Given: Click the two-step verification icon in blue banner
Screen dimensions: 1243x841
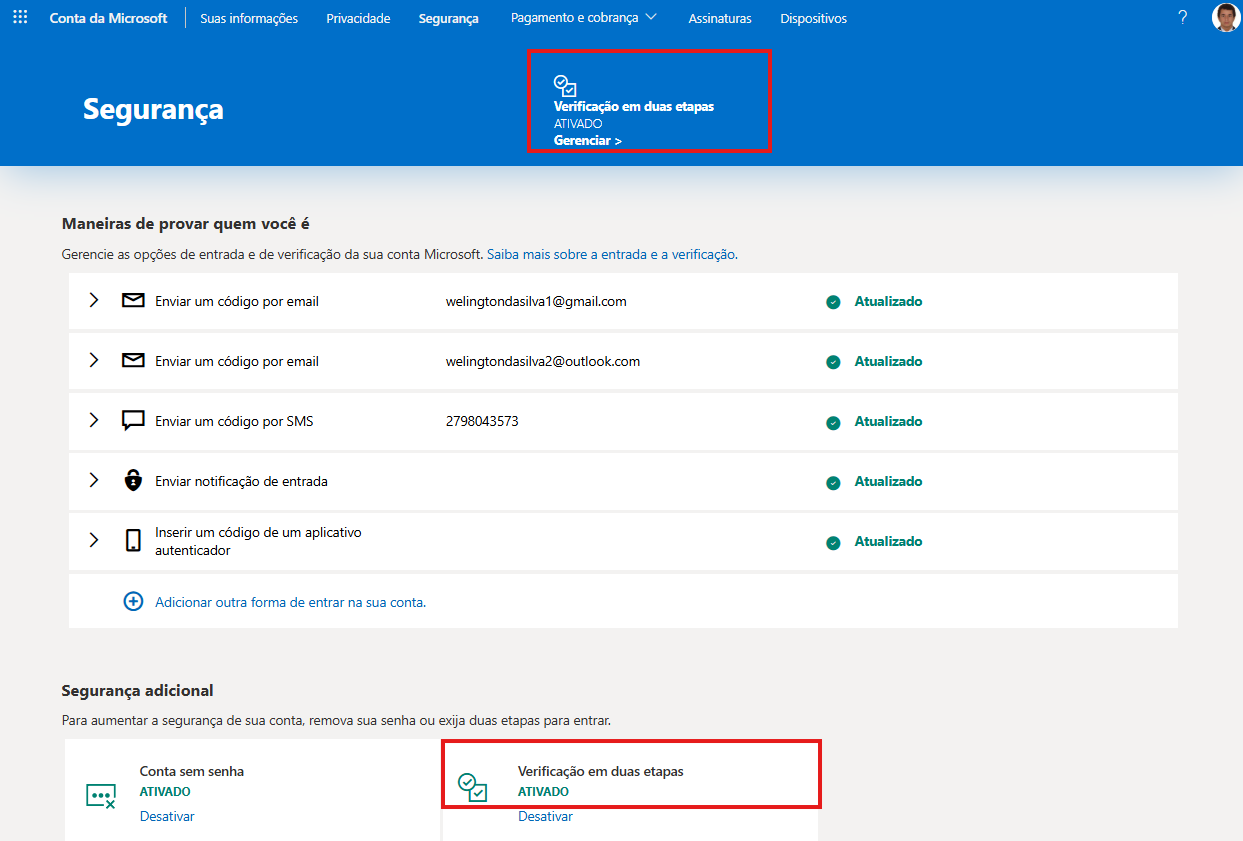Looking at the screenshot, I should [565, 86].
